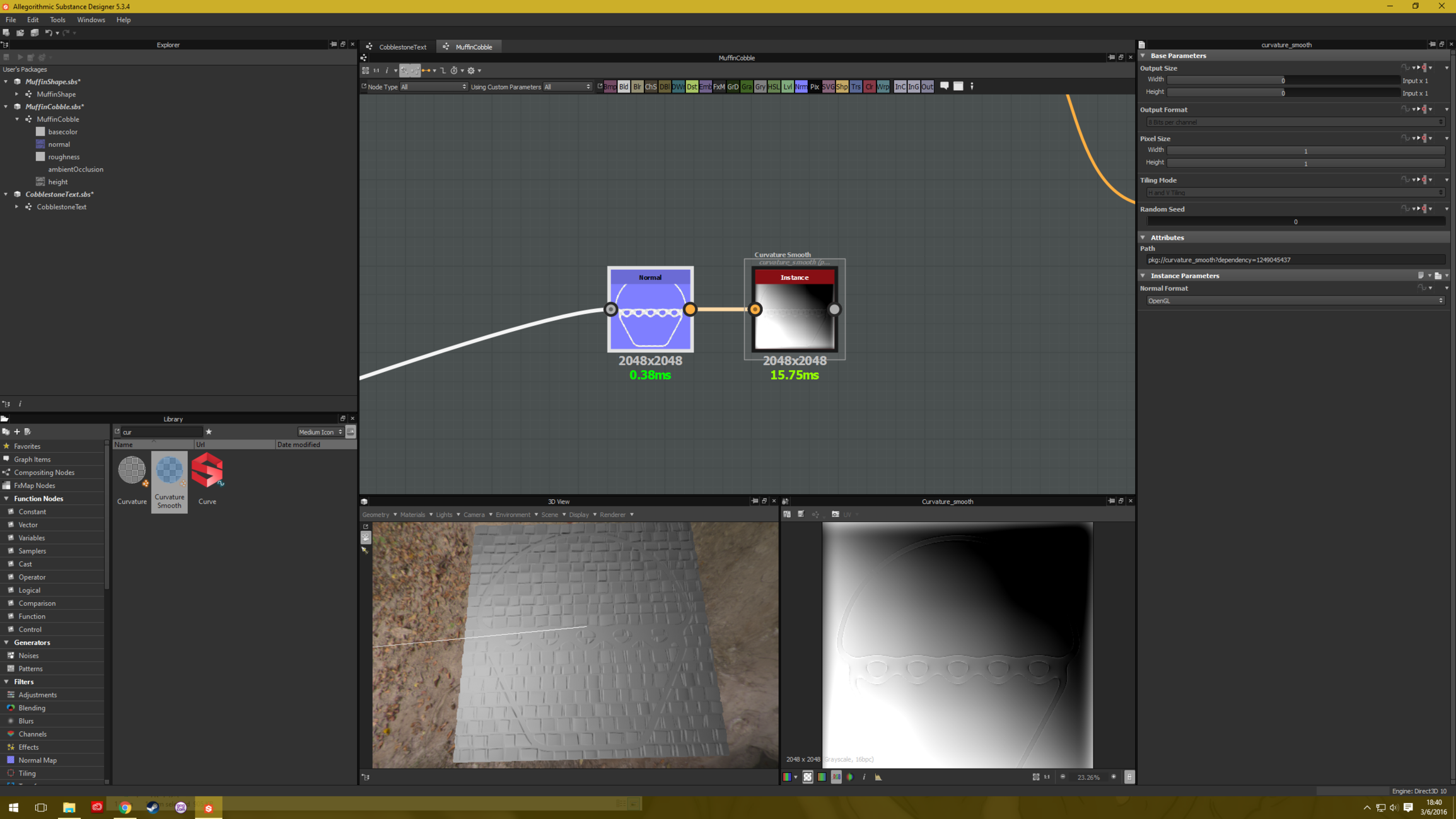Click the save all packages icon
This screenshot has height=819, width=1456.
point(35,33)
